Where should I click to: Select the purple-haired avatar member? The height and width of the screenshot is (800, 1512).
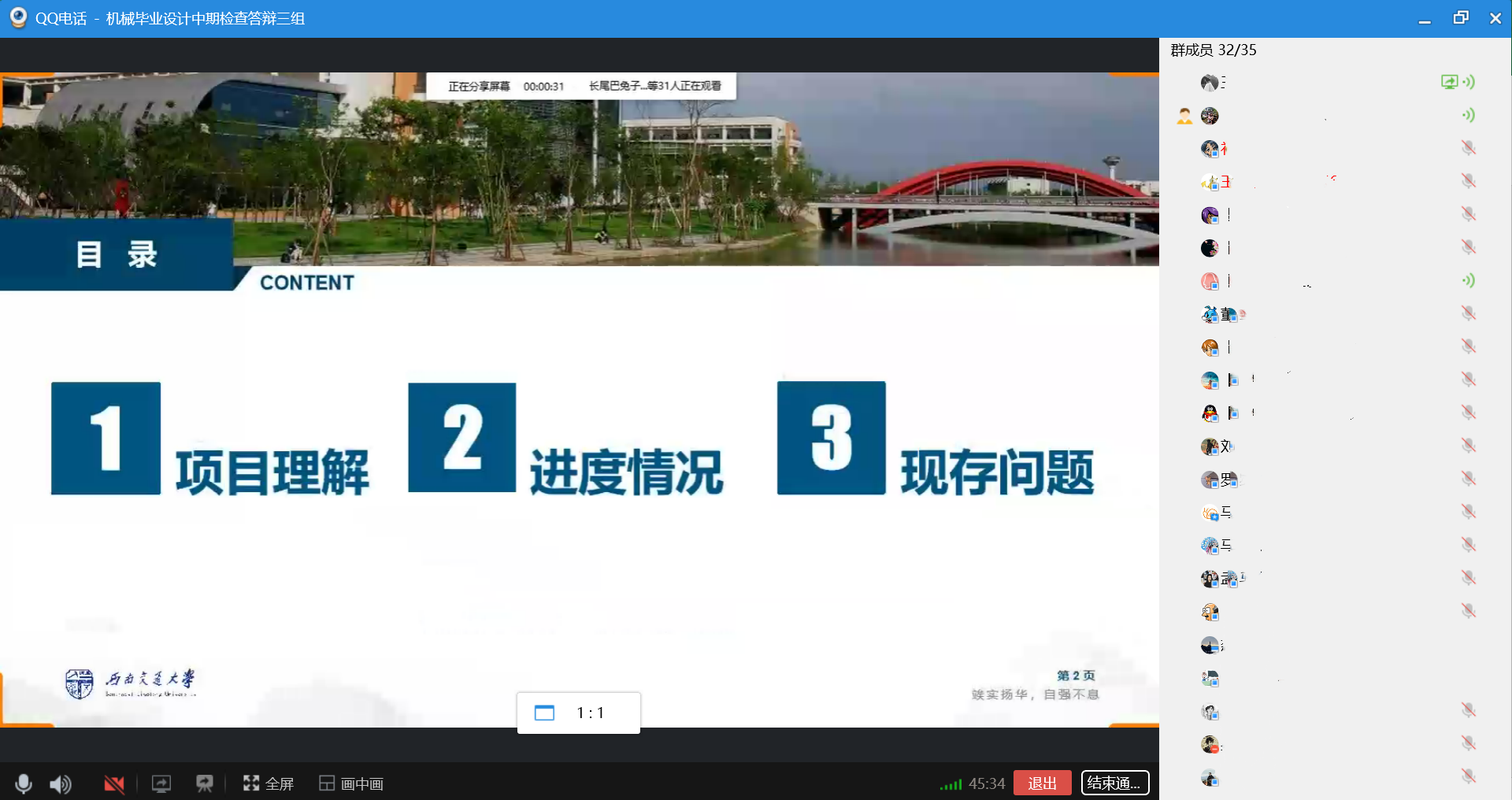(1210, 215)
